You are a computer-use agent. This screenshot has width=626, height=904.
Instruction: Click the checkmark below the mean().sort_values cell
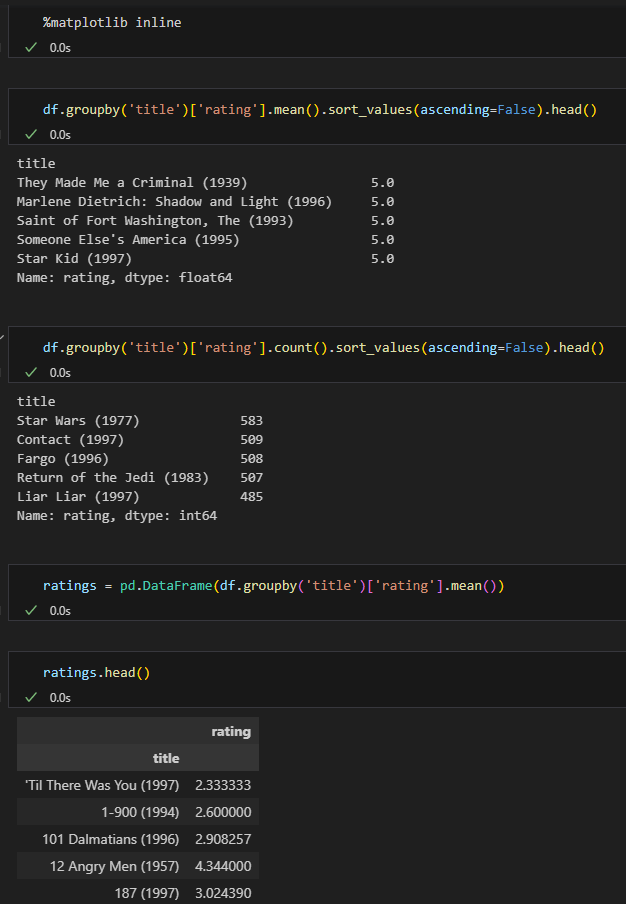[x=31, y=134]
